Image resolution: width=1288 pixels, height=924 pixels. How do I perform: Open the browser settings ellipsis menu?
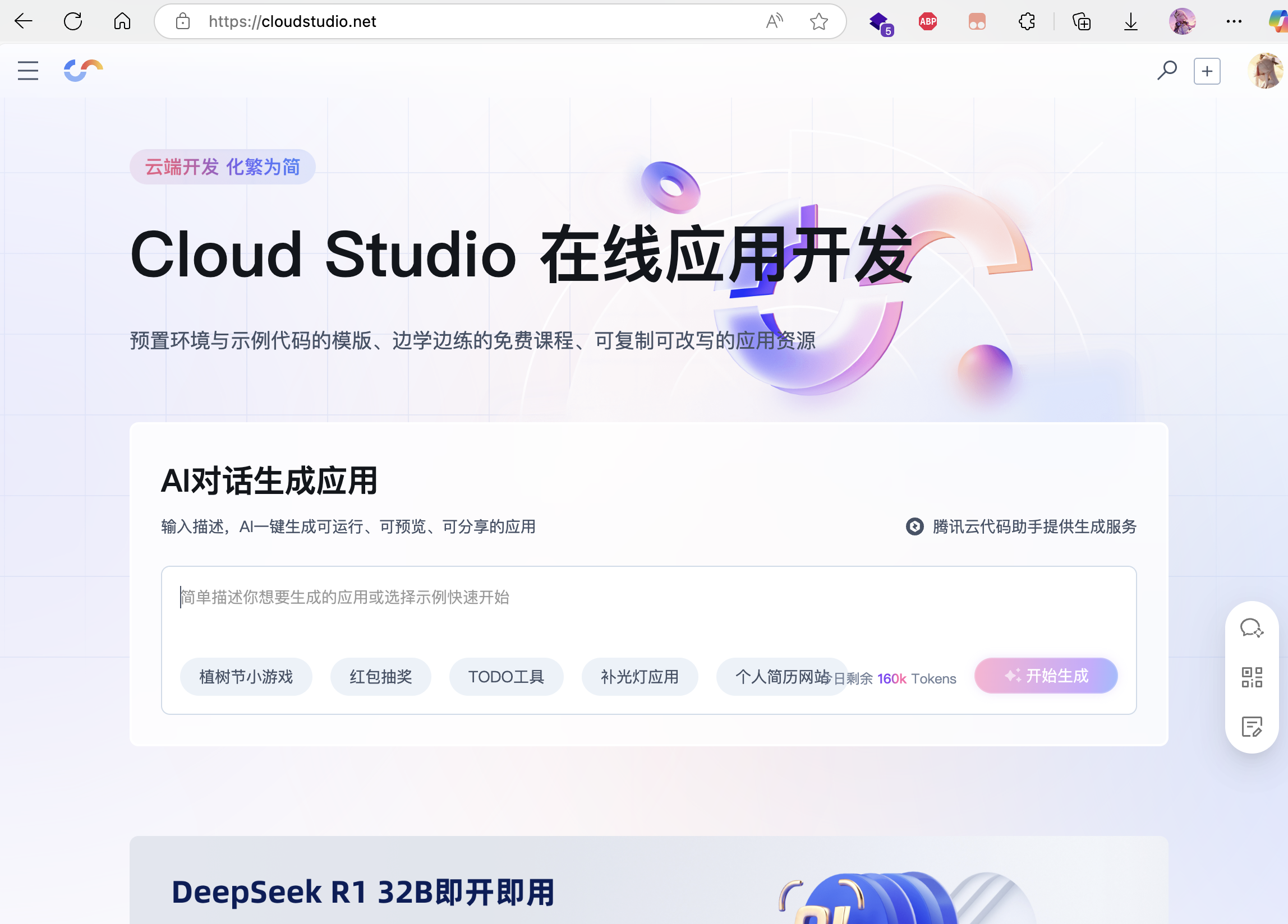(x=1234, y=21)
